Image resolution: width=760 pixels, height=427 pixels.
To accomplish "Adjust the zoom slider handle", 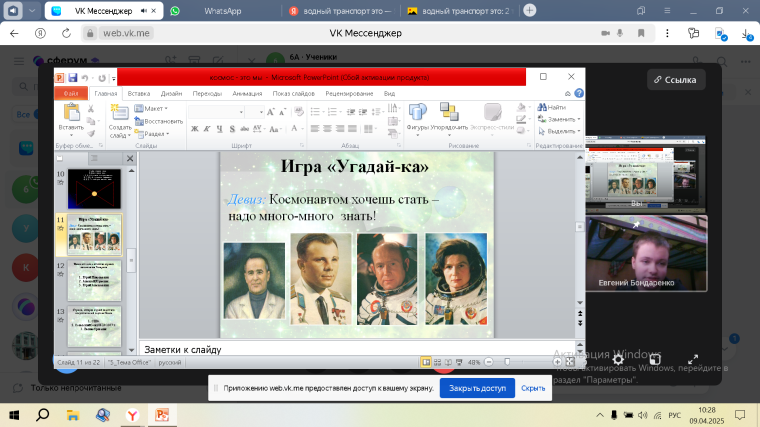I will (x=507, y=362).
